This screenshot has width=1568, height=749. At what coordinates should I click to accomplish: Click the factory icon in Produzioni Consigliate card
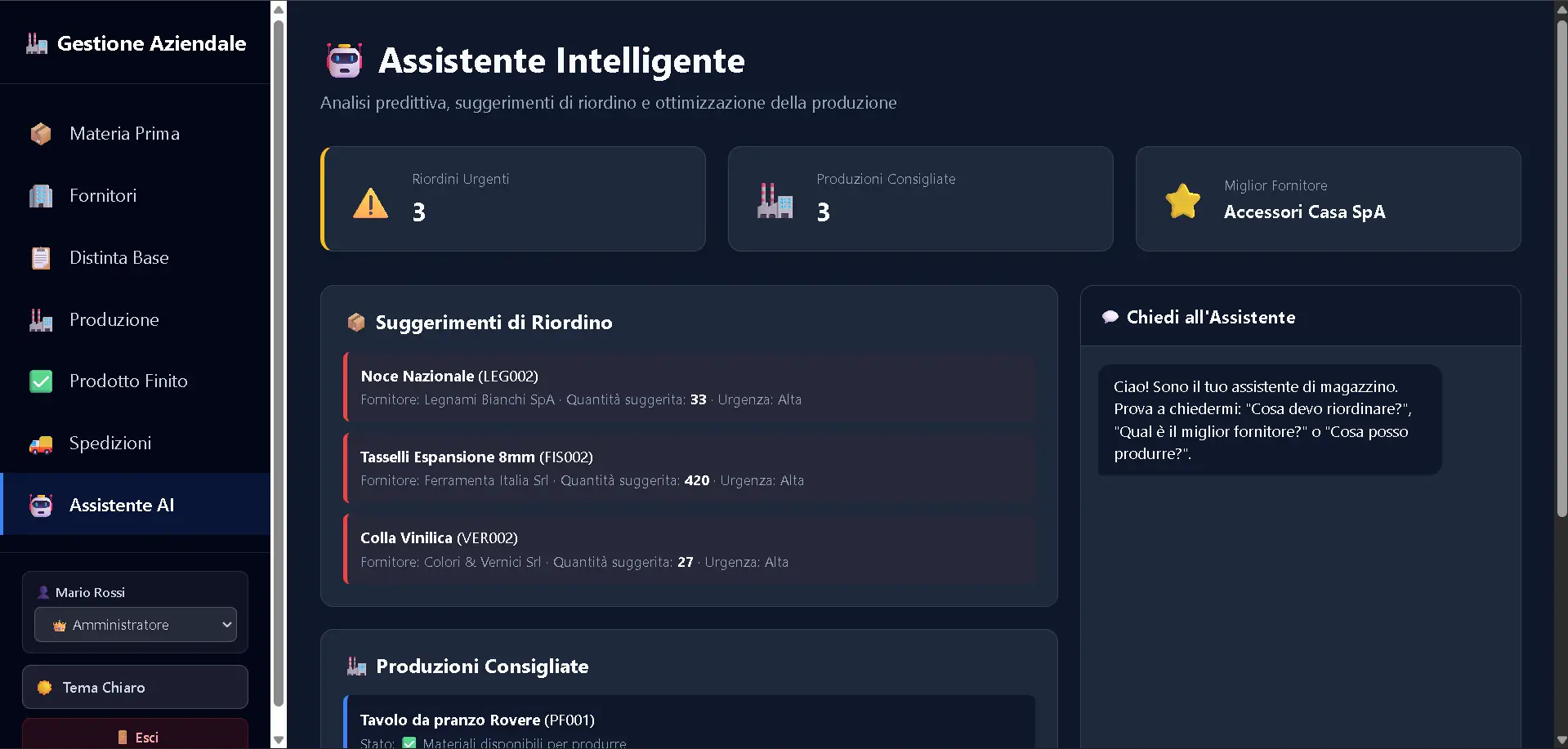click(x=775, y=201)
